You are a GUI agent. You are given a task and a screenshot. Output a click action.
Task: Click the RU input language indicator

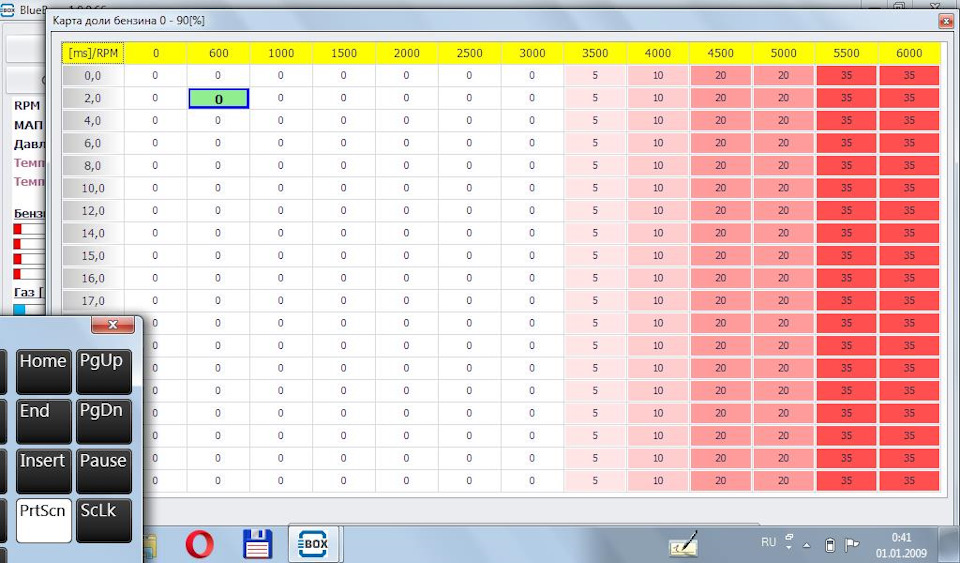(768, 542)
